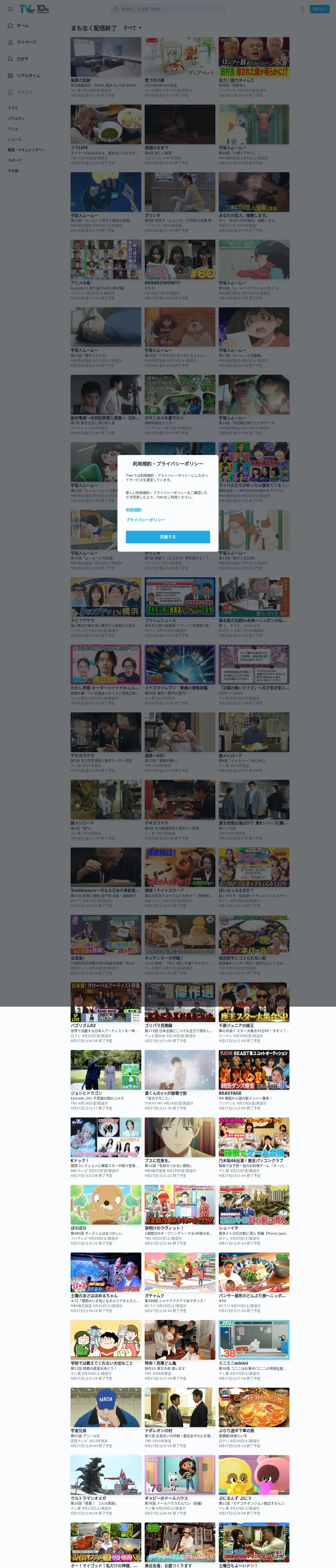Click title text ボタニカルを愛でたい
The image size is (336, 1568).
coord(164,418)
